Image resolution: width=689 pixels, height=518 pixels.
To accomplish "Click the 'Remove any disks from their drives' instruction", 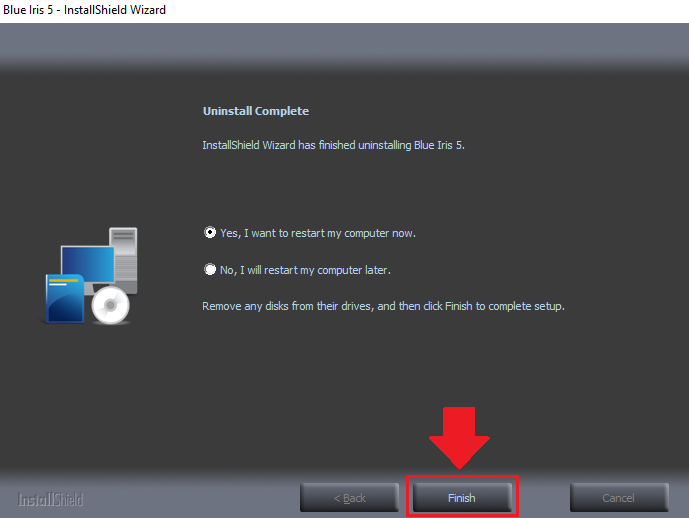I will 383,306.
